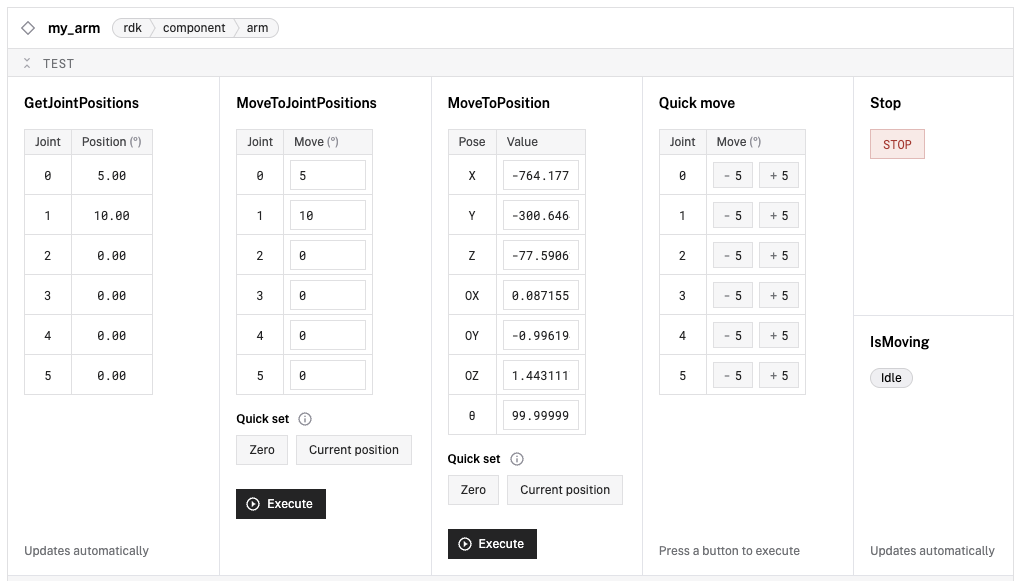
Task: Execute the MoveToPosition command
Action: (x=492, y=544)
